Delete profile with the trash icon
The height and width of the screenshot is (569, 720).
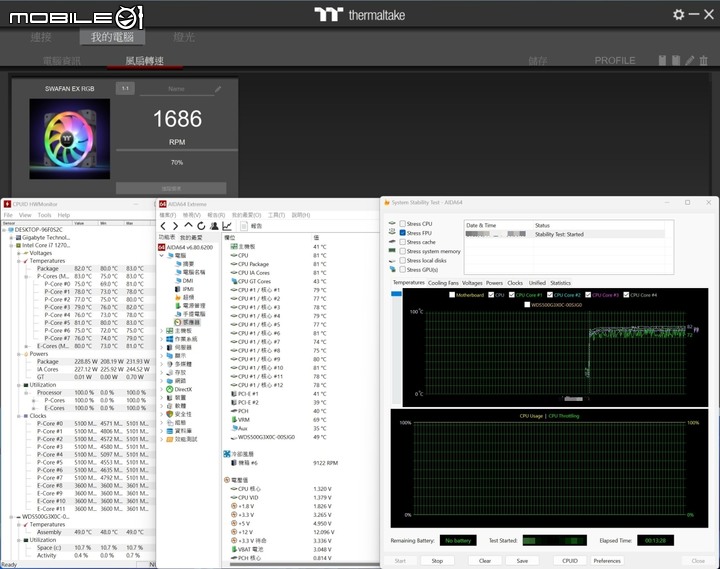(703, 61)
